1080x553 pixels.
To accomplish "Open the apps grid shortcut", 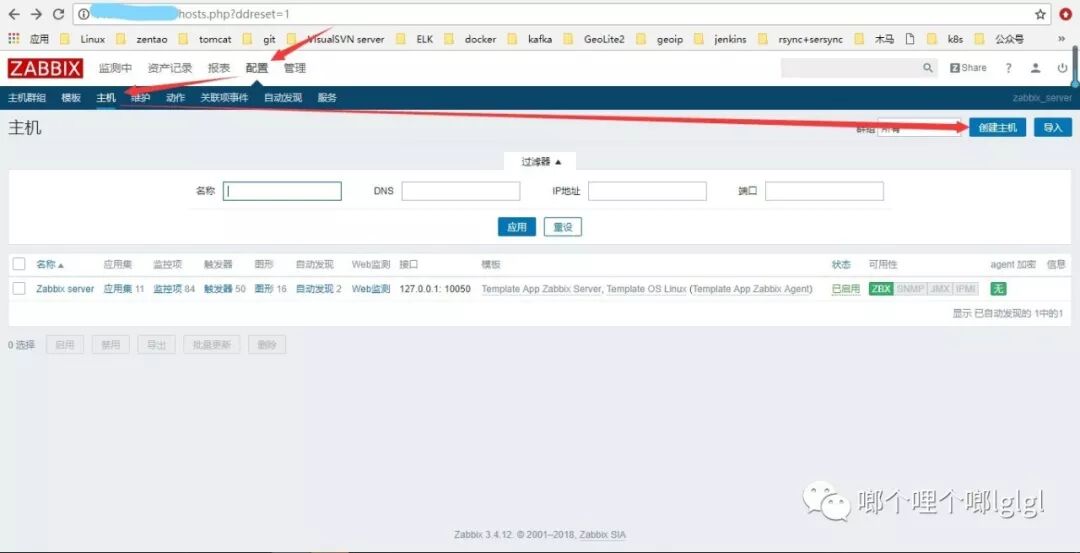I will tap(14, 39).
